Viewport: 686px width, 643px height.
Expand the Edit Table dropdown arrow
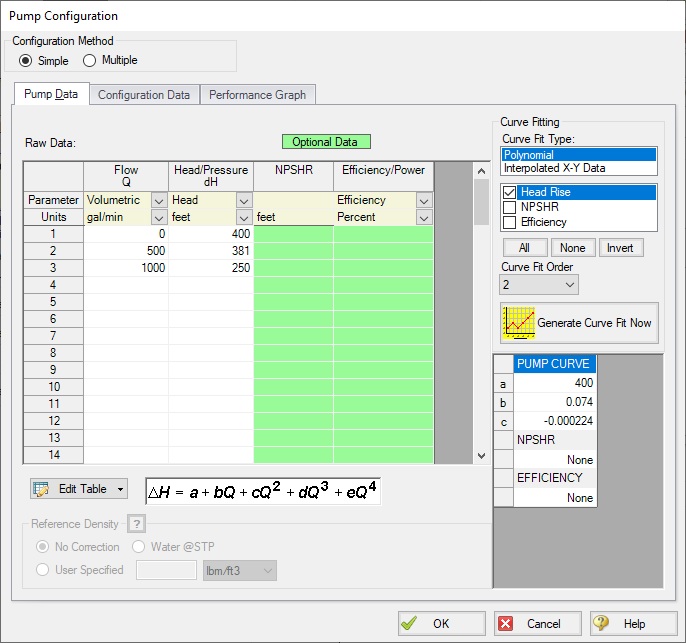pos(121,489)
